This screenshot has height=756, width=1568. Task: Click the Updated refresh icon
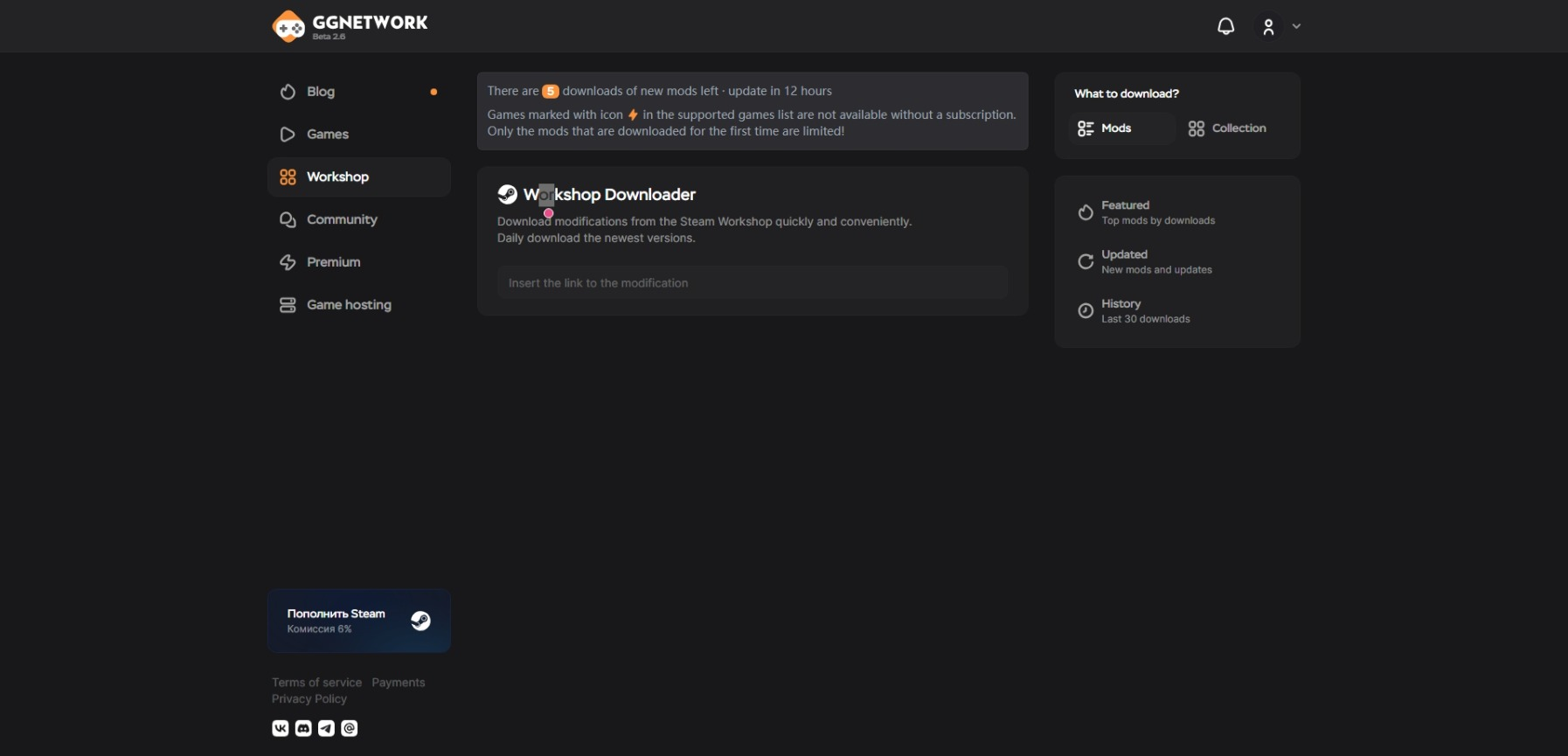[x=1086, y=261]
